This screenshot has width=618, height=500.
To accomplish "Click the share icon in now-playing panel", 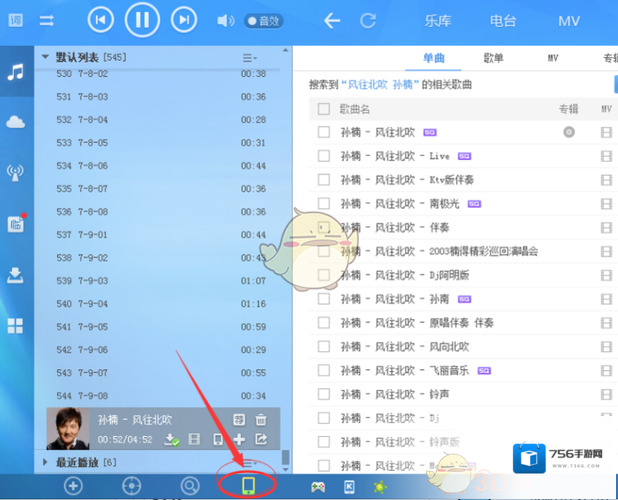I will (261, 439).
